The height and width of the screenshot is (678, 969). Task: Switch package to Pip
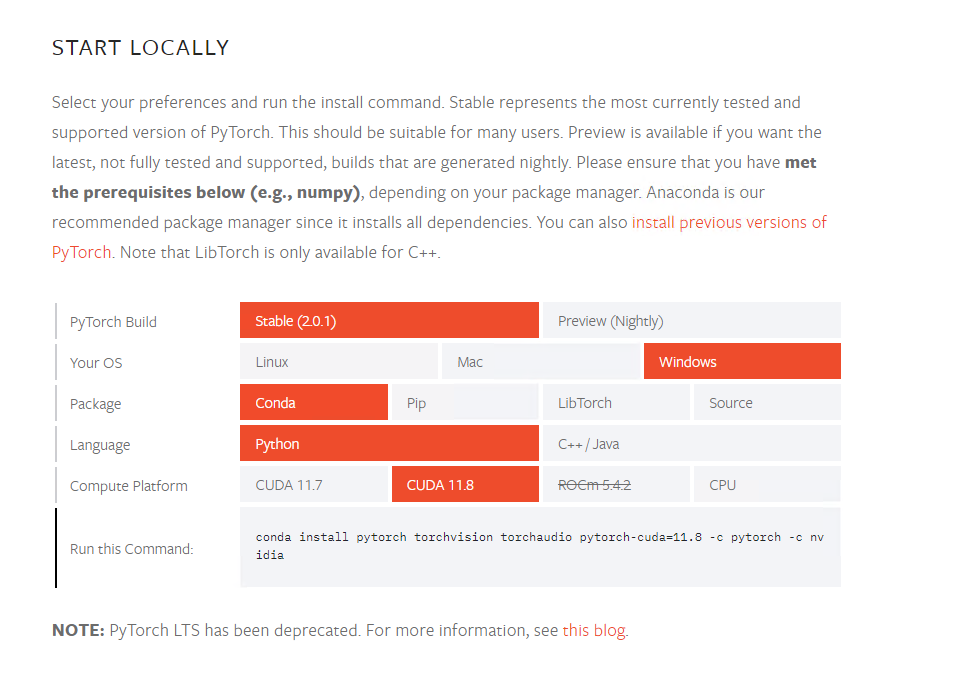point(465,402)
